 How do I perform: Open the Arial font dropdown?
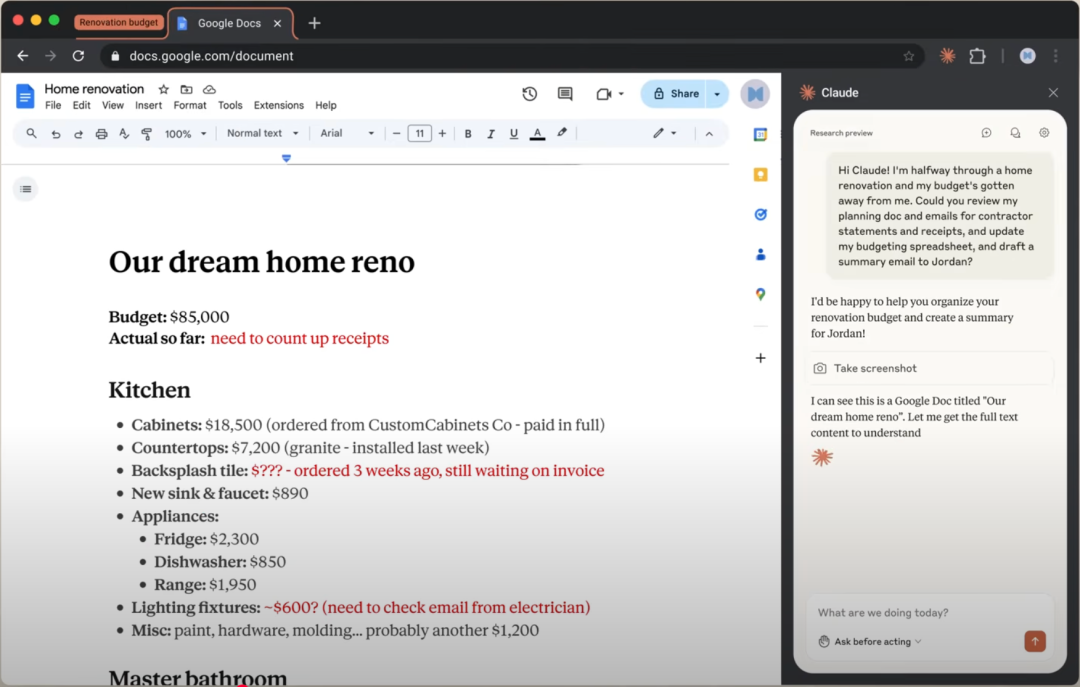pyautogui.click(x=346, y=133)
